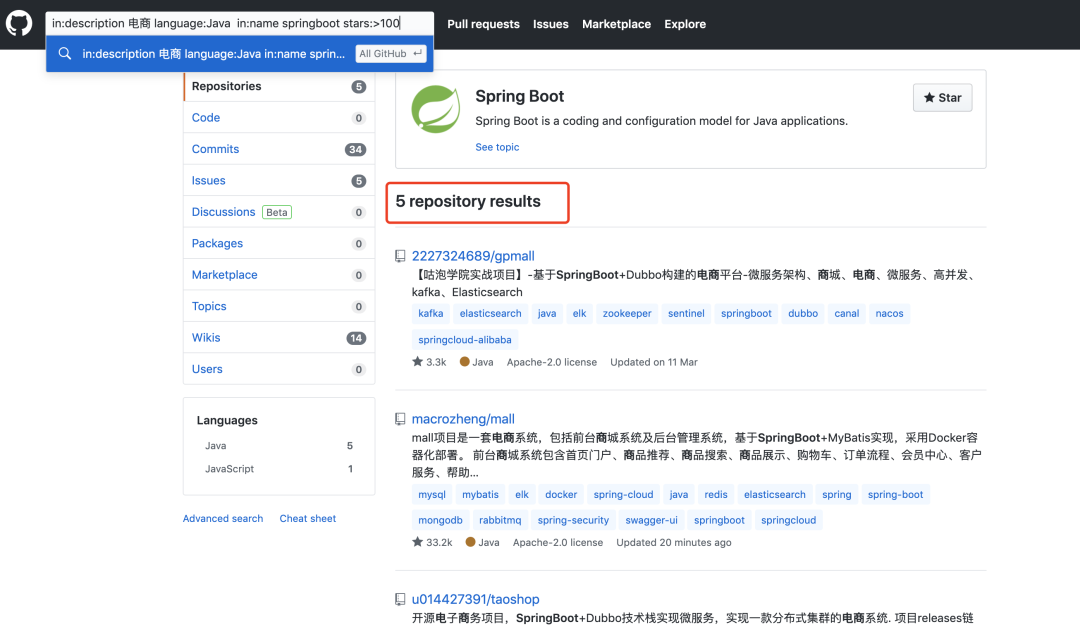Select the Topics results filter

pos(279,307)
